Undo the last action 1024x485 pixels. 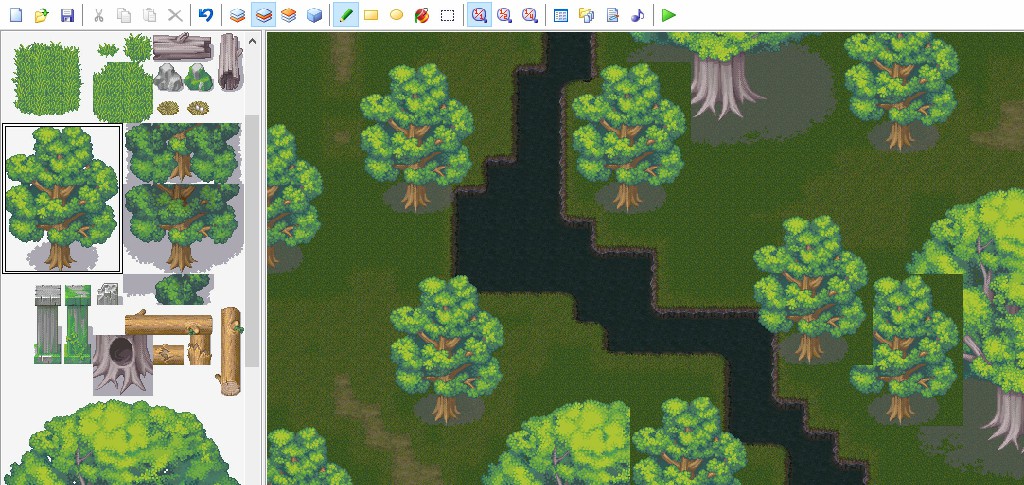point(206,15)
